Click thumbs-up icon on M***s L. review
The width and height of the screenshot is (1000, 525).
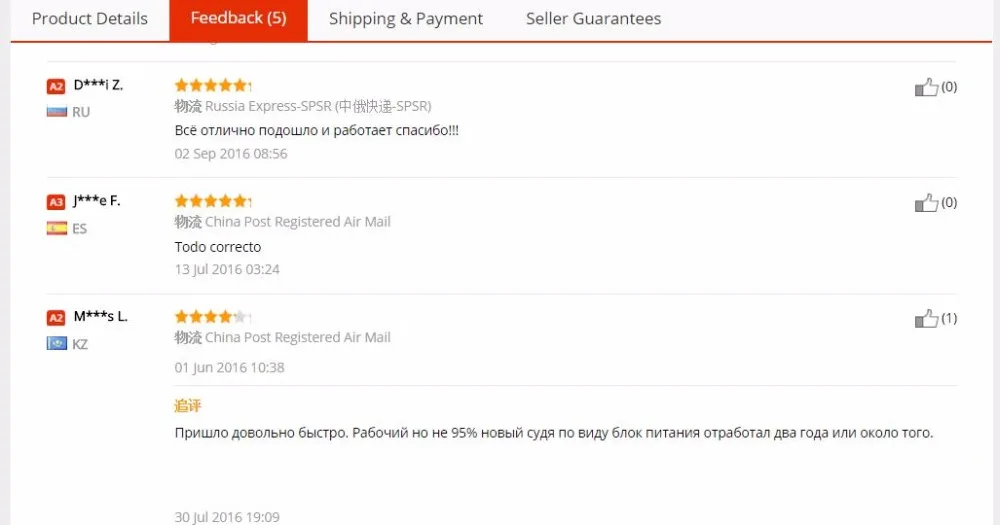click(927, 320)
